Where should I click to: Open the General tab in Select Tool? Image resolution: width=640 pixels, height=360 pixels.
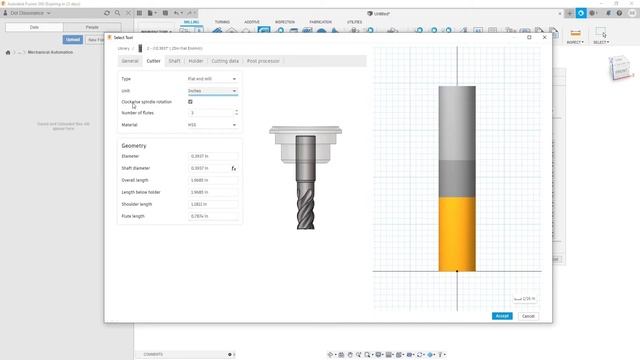[x=130, y=61]
